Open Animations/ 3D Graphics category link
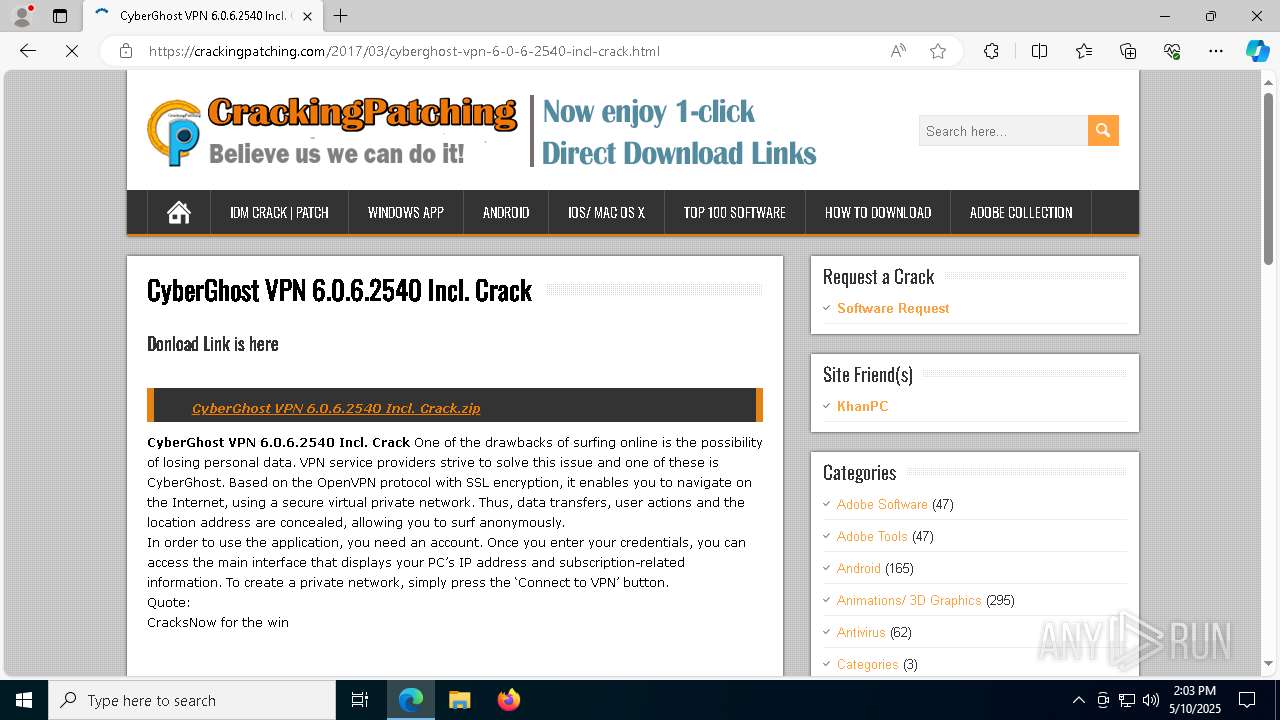The image size is (1280, 720). [x=909, y=600]
